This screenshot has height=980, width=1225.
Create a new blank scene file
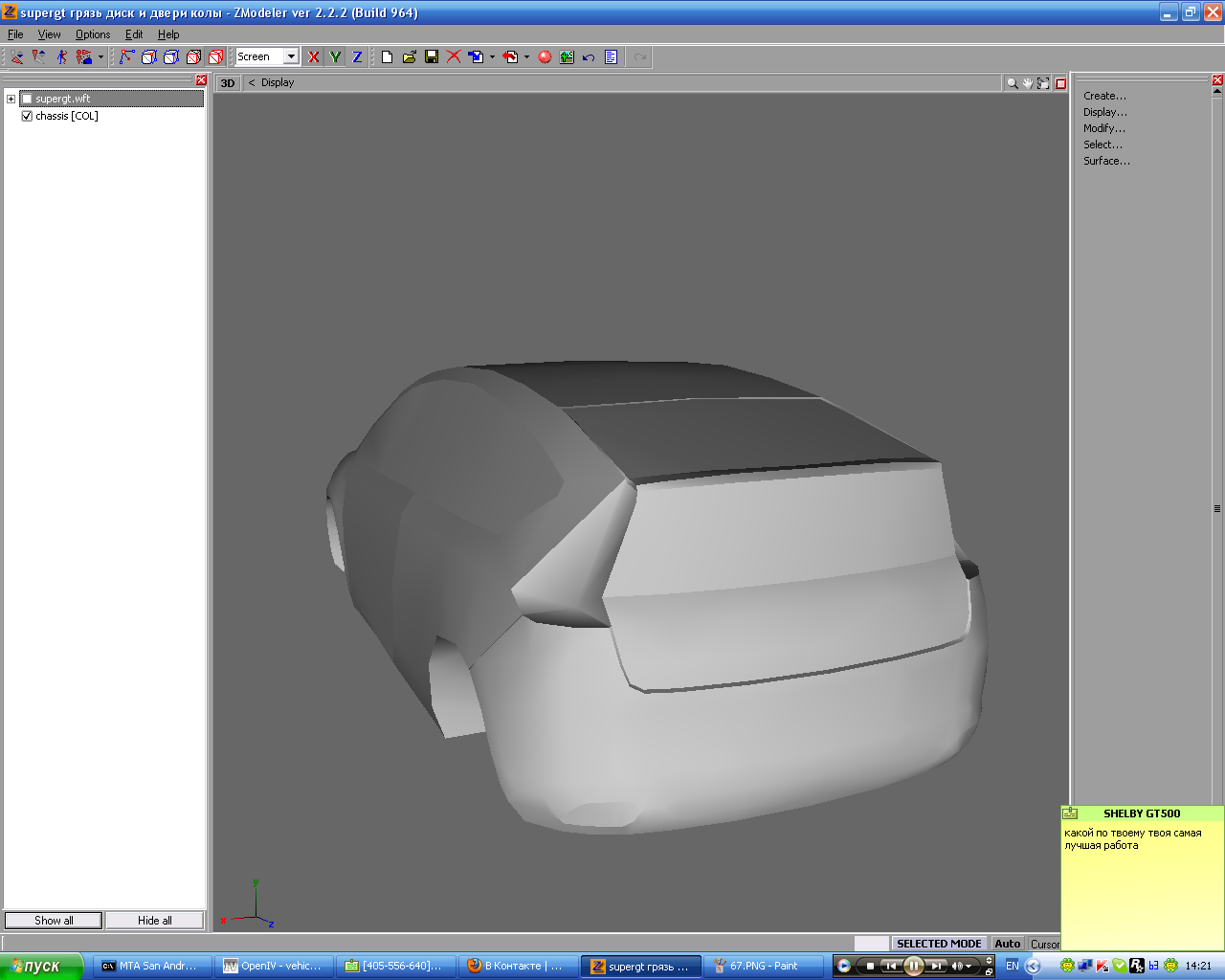click(x=387, y=57)
